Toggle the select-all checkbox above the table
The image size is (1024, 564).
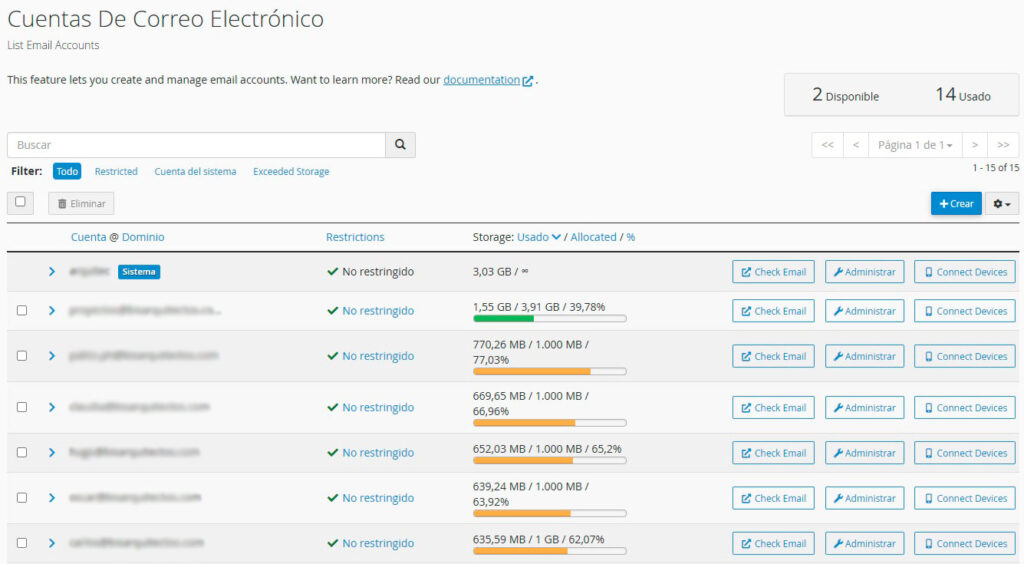21,202
